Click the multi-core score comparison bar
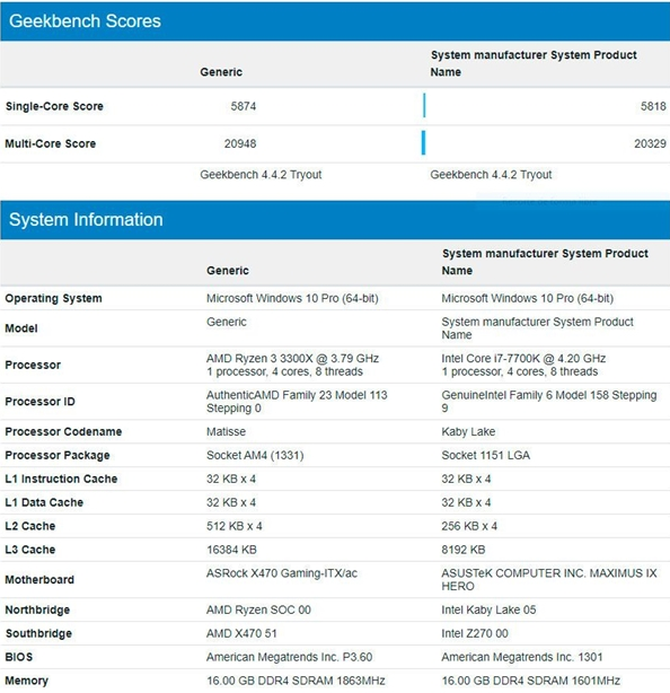Screen dimensions: 670x693 click(423, 142)
